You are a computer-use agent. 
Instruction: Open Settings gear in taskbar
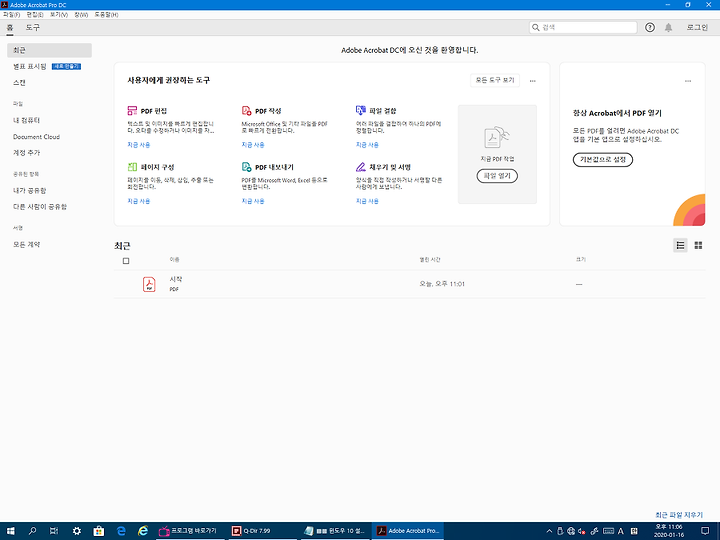pyautogui.click(x=77, y=531)
